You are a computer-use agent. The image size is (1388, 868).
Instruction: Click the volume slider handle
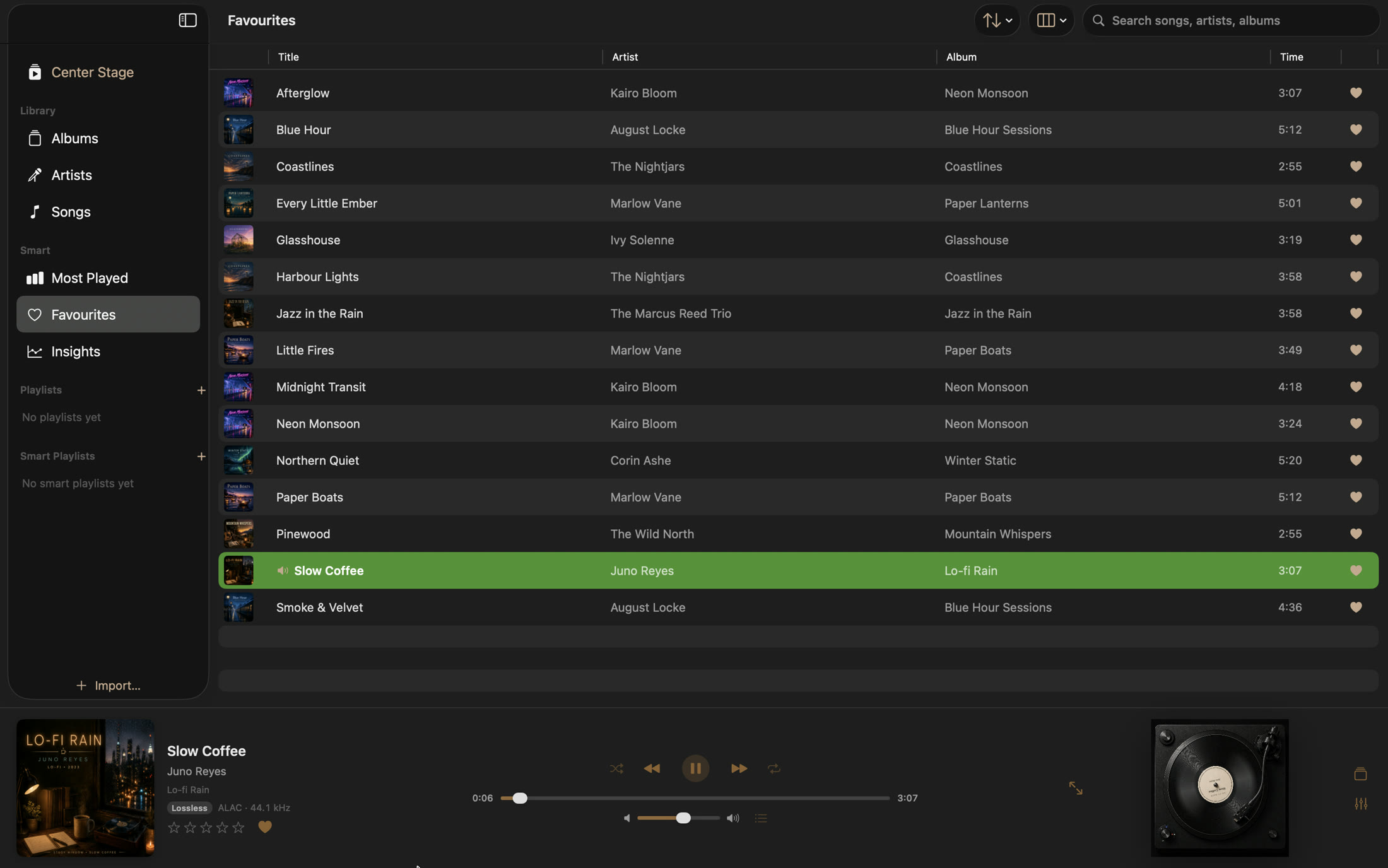pyautogui.click(x=683, y=818)
